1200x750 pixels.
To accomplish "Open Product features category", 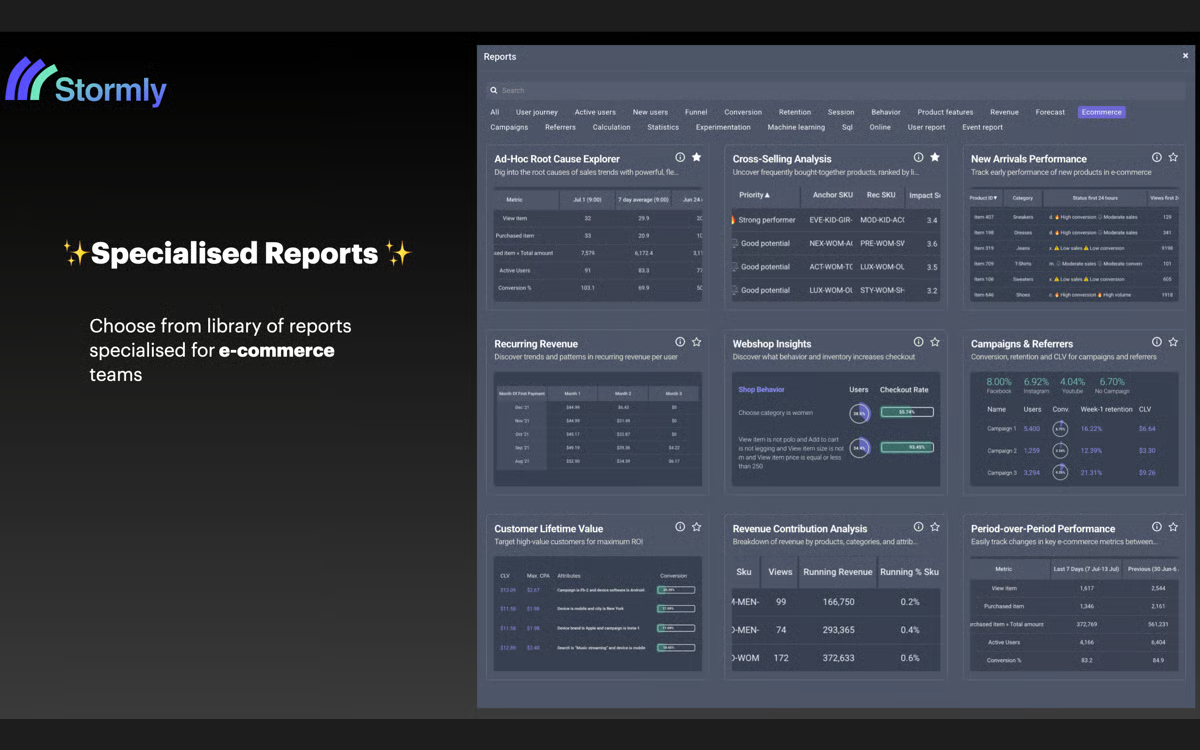I will (945, 112).
